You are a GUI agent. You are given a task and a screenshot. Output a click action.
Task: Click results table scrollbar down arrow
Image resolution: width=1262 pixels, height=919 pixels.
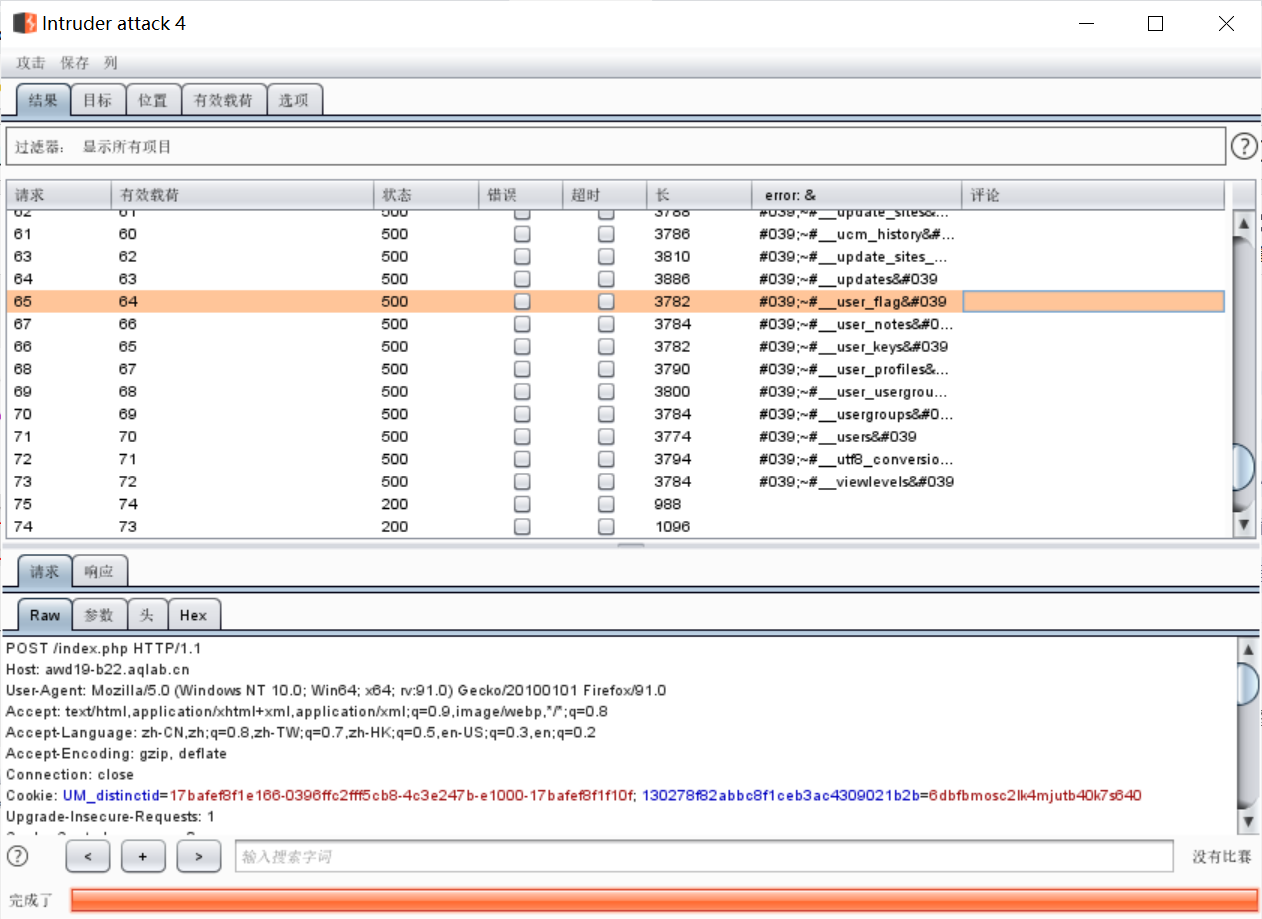1243,524
